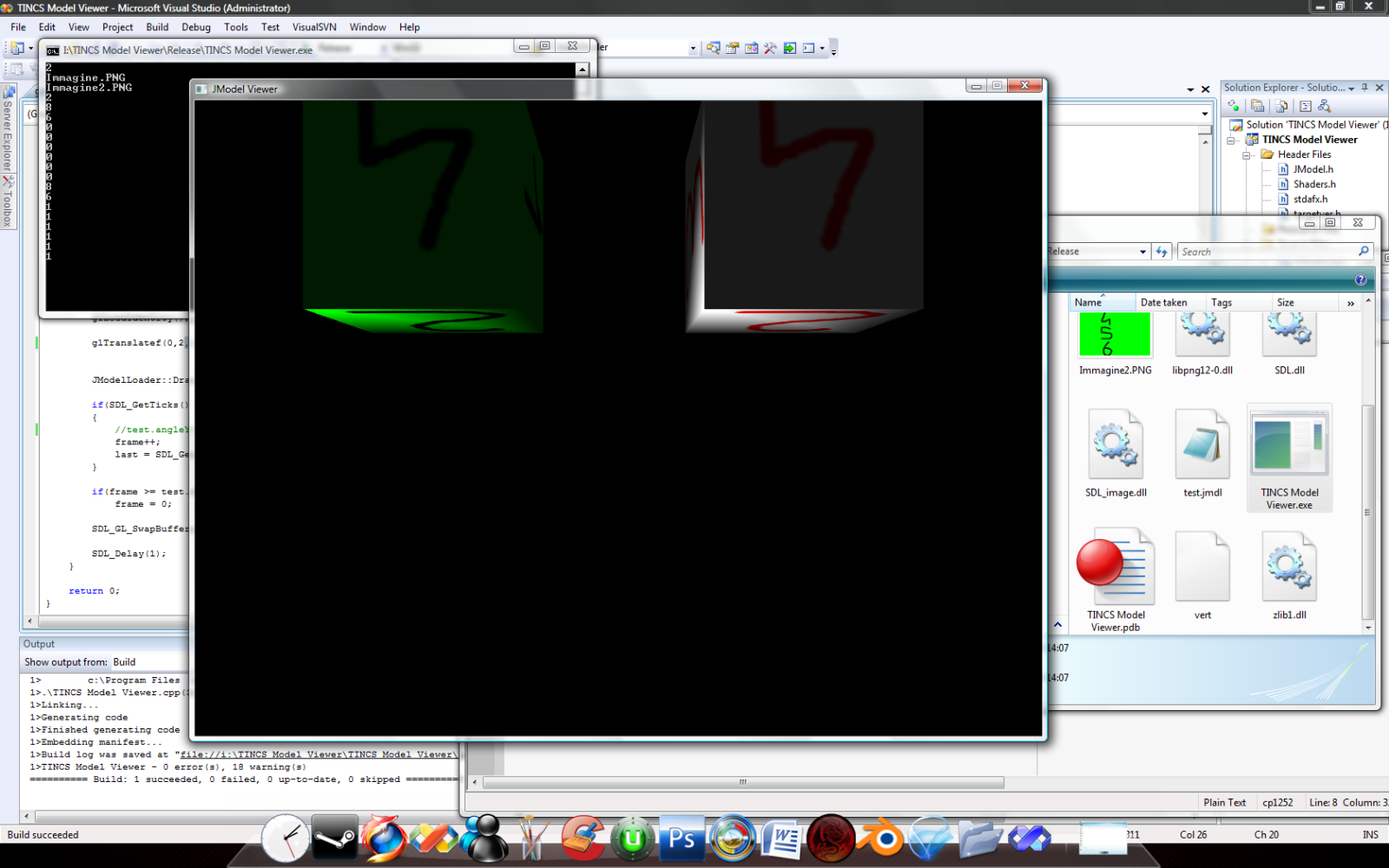Launch Photoshop from the dock
Screen dimensions: 1389x868
[681, 838]
